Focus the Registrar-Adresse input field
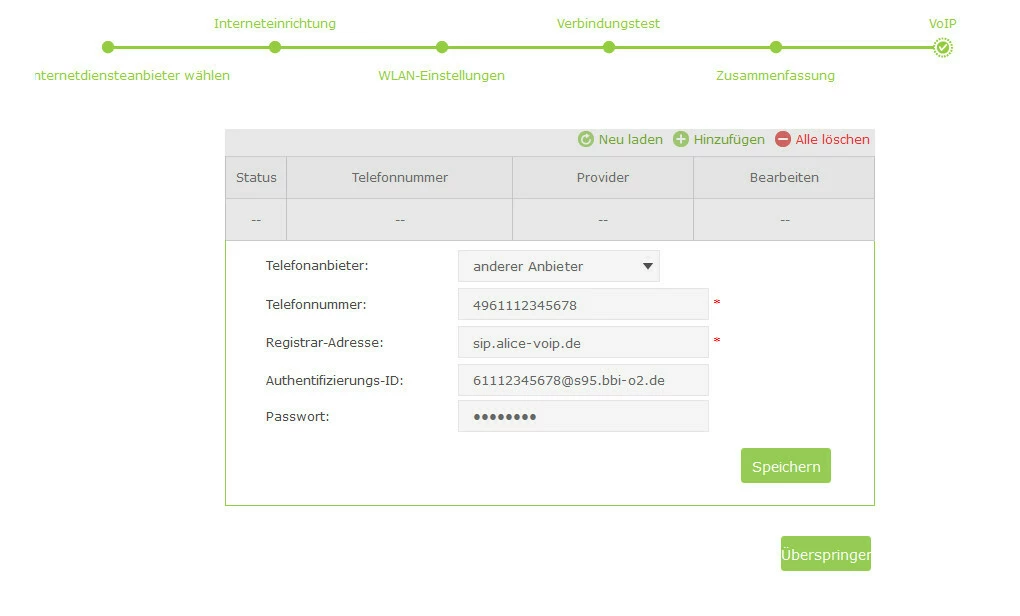 583,342
